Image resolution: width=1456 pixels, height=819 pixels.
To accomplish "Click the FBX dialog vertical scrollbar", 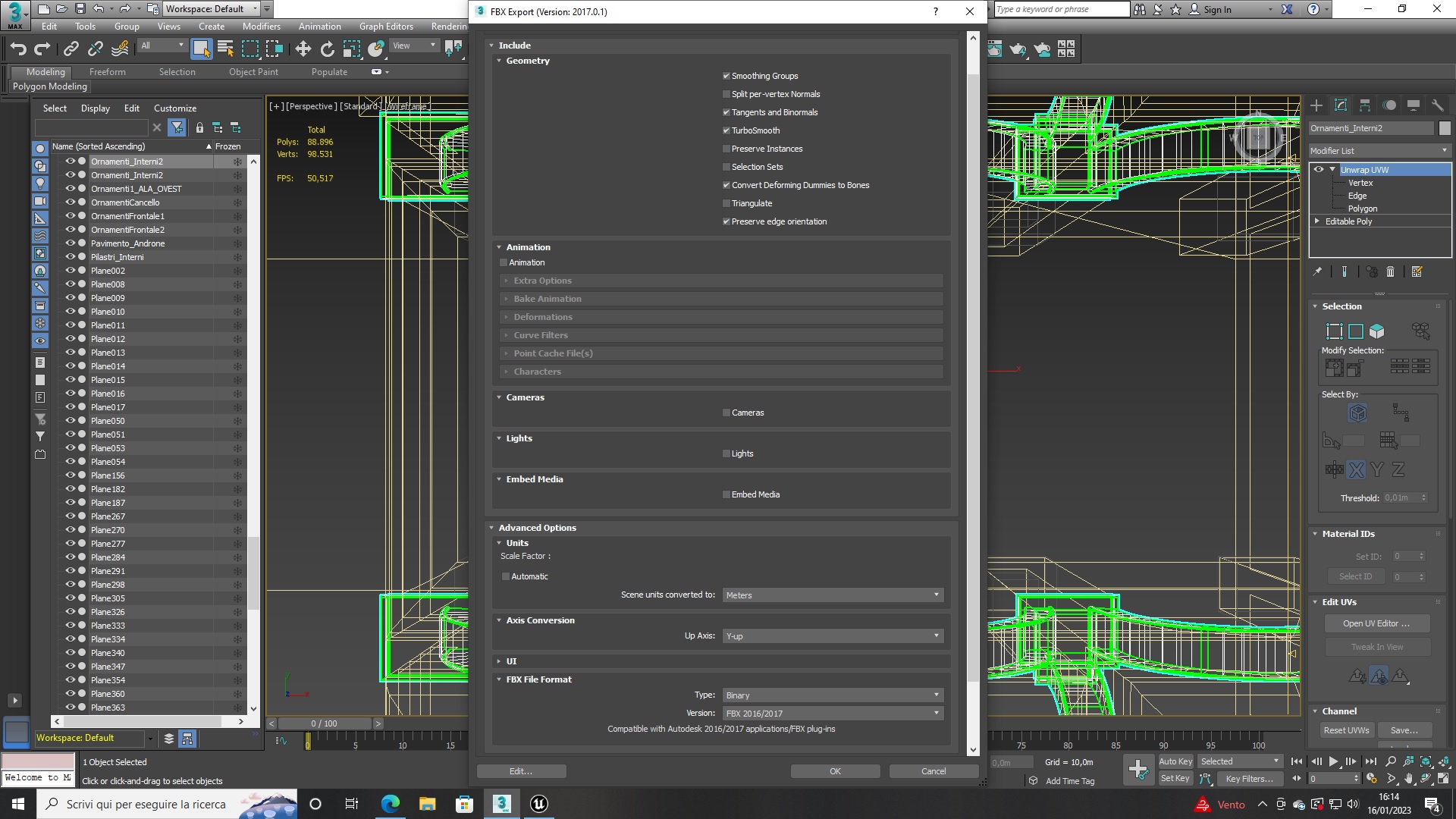I will tap(973, 394).
